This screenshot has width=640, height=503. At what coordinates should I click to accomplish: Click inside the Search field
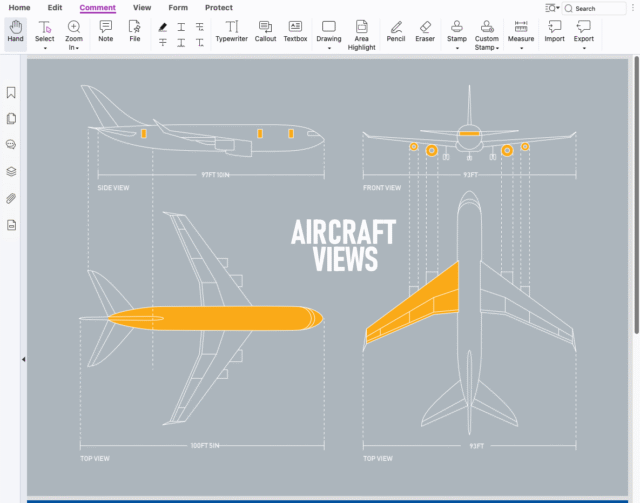click(x=594, y=8)
